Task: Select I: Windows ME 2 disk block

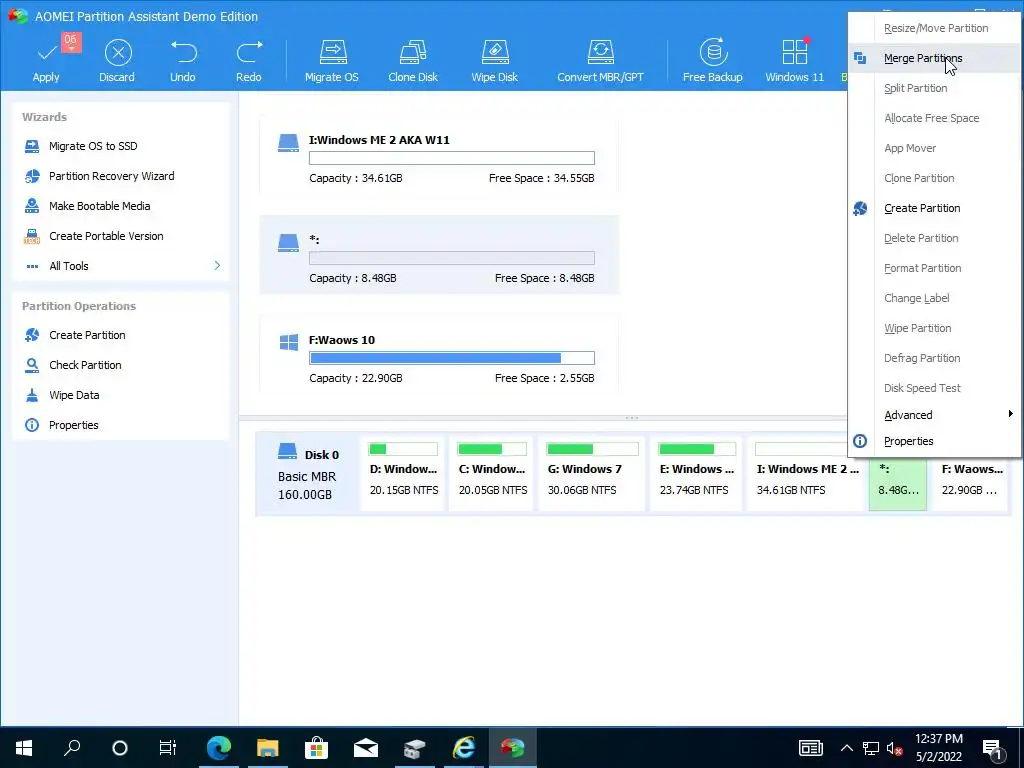Action: click(807, 474)
